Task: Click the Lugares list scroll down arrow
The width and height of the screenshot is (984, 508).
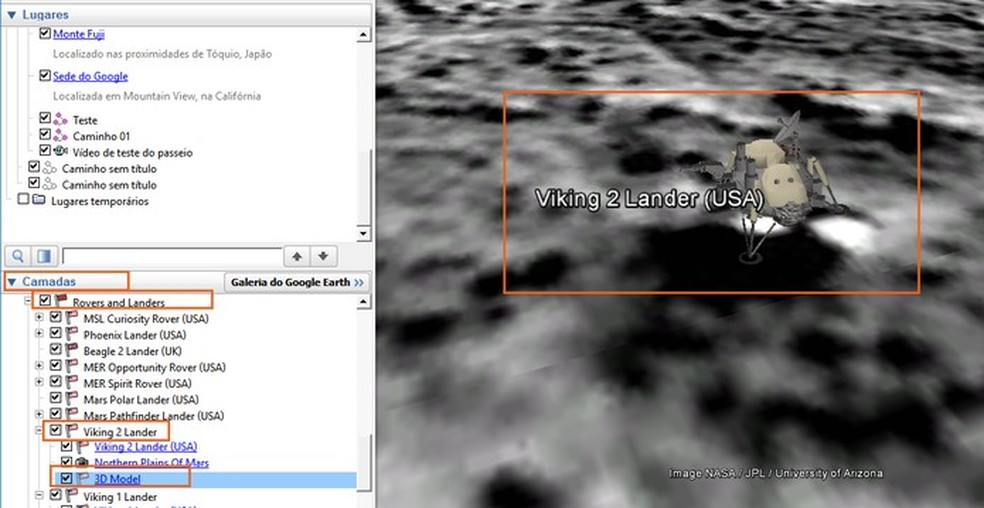Action: click(x=363, y=233)
